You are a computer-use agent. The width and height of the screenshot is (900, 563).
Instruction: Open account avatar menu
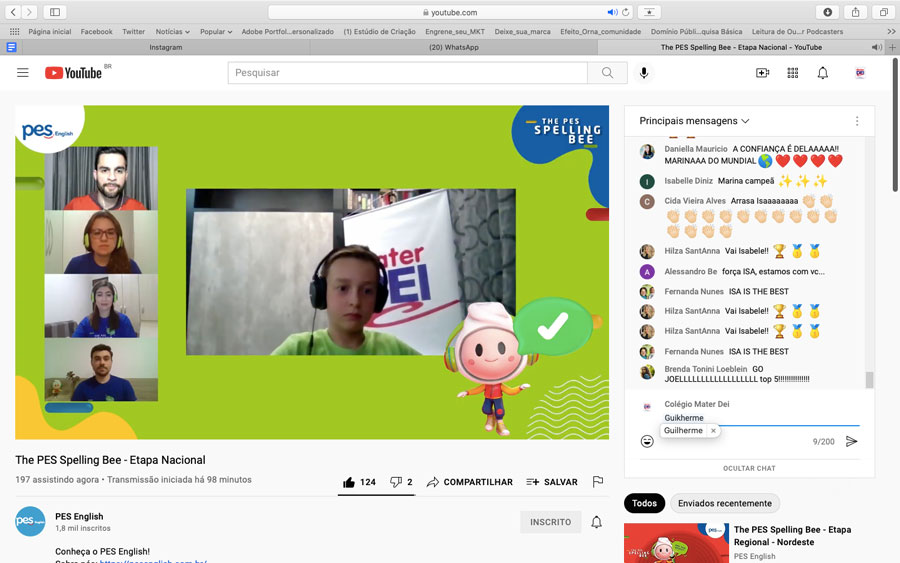(x=860, y=73)
